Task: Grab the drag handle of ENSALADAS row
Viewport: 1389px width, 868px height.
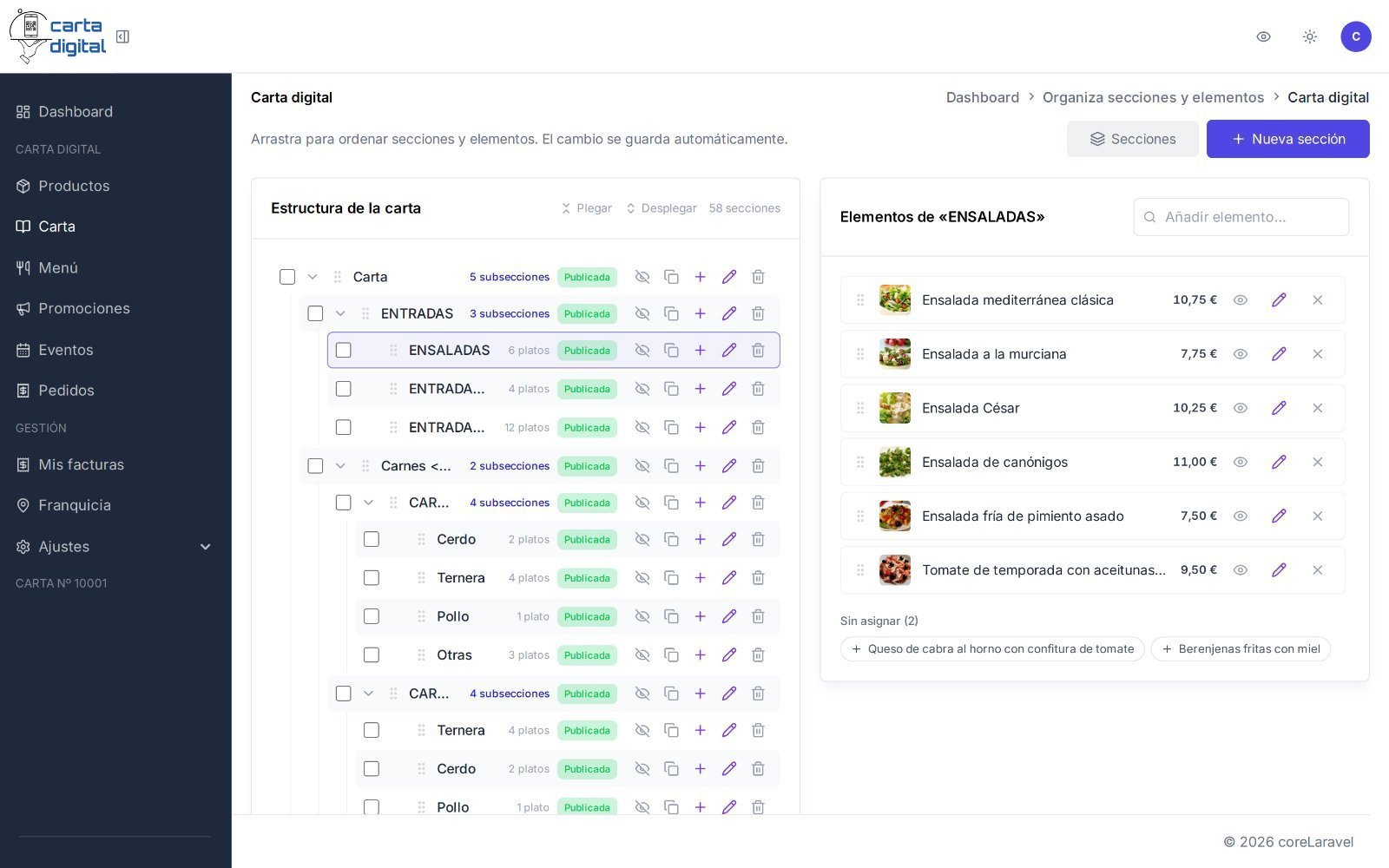Action: coord(393,350)
